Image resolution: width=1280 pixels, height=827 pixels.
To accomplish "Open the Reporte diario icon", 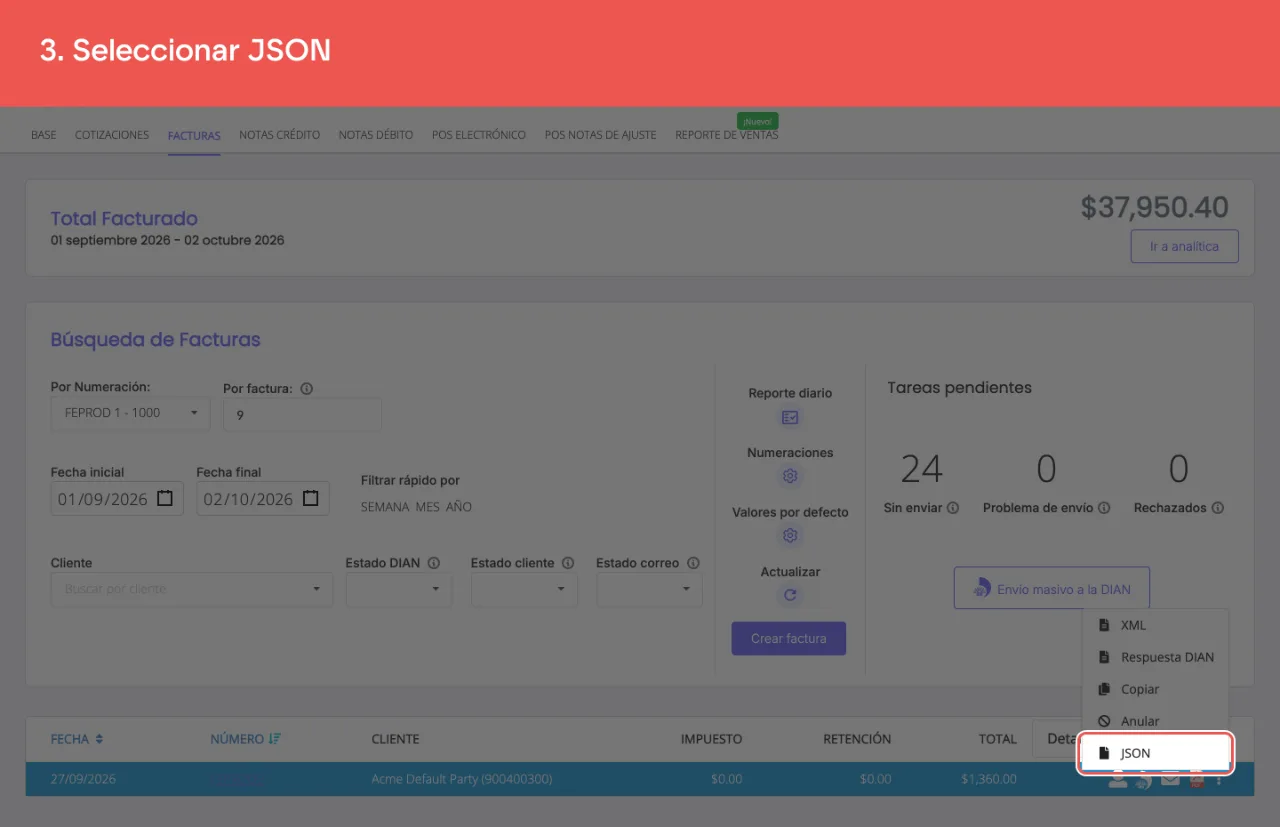I will 789,418.
